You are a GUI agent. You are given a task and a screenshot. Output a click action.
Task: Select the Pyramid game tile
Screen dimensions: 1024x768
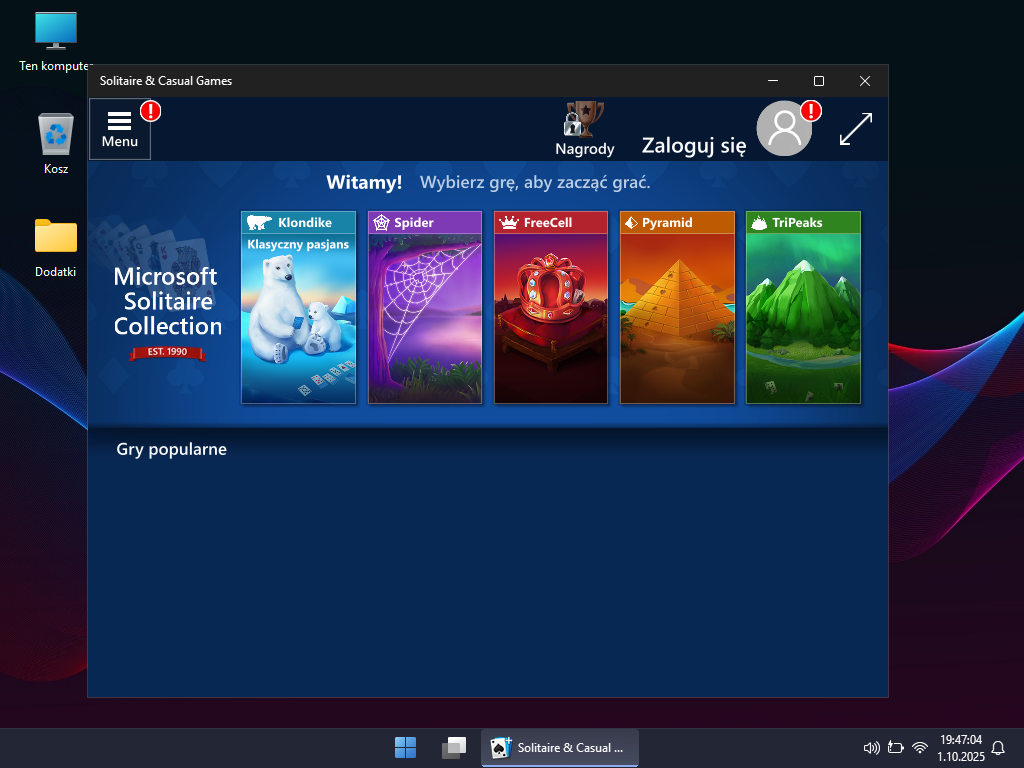(677, 308)
